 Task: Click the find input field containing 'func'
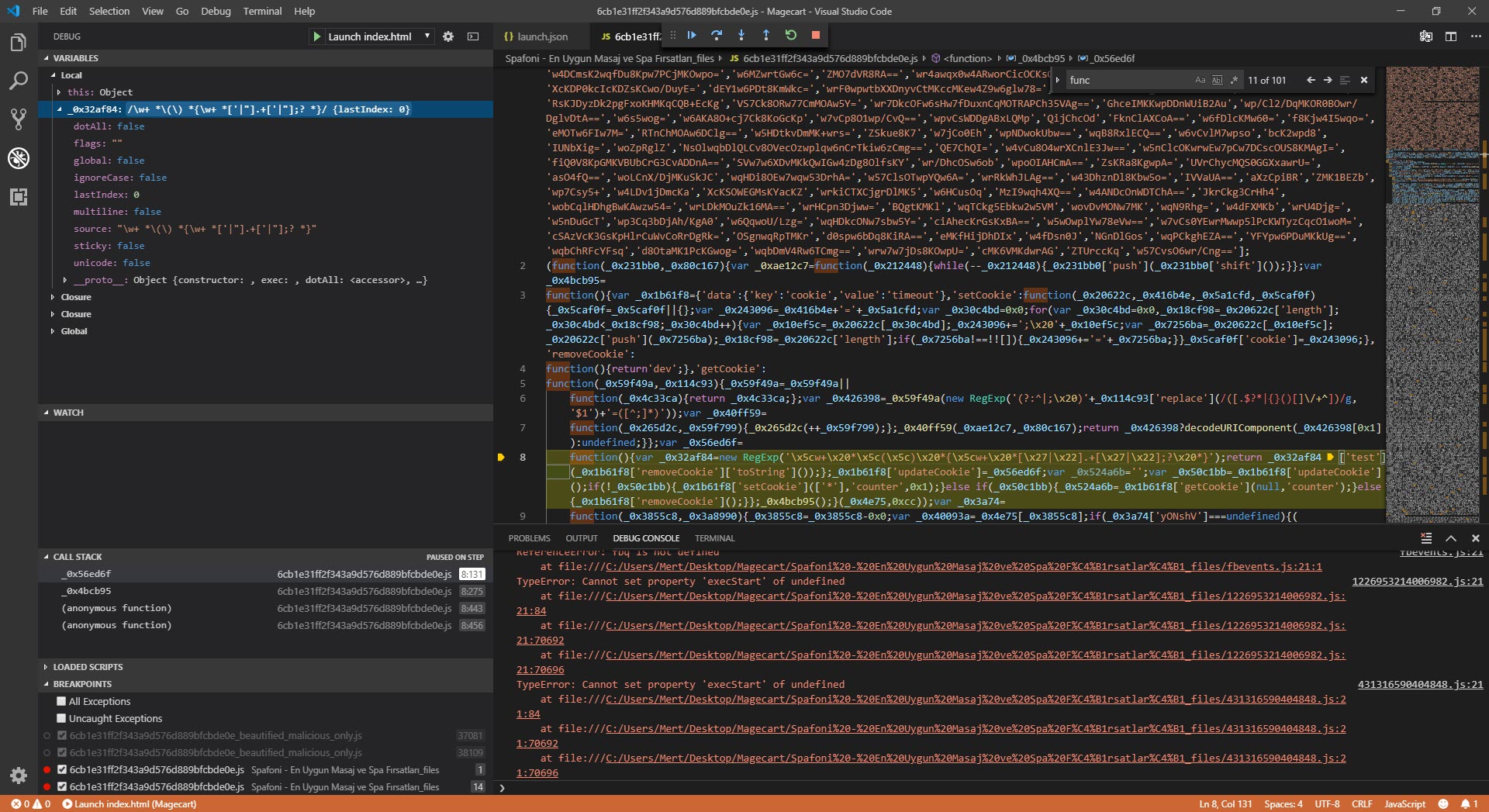[x=1128, y=80]
